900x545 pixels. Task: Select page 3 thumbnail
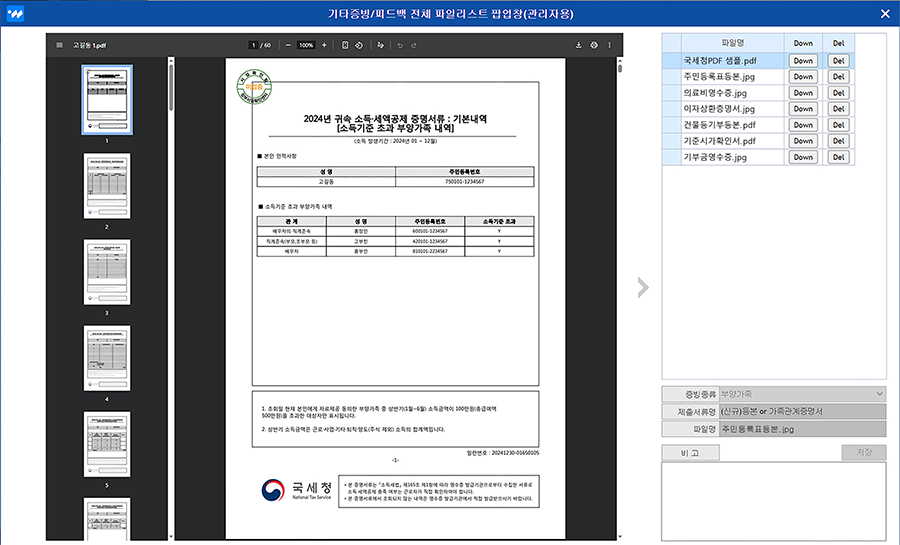(106, 272)
